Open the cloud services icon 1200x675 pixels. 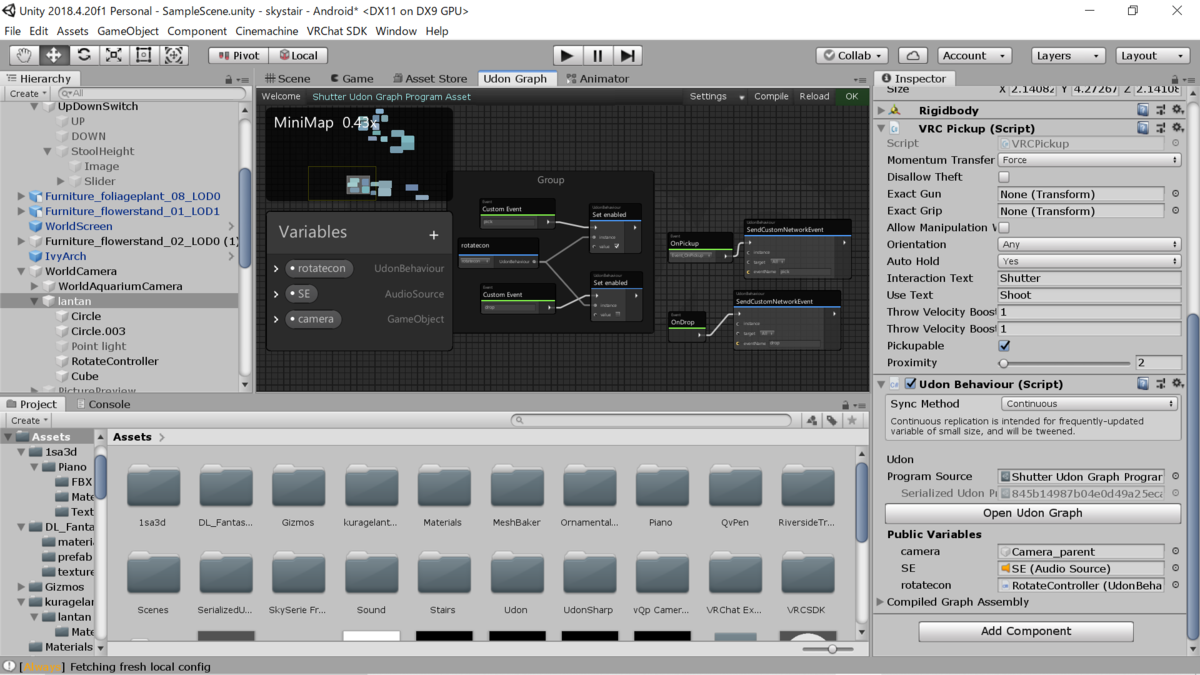[913, 56]
